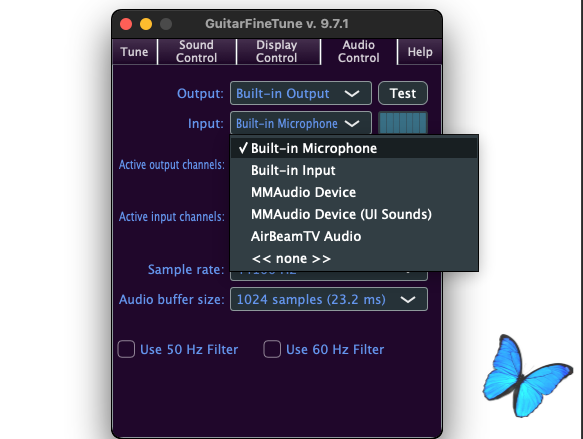Click the Test button
This screenshot has height=439, width=583.
pos(403,93)
